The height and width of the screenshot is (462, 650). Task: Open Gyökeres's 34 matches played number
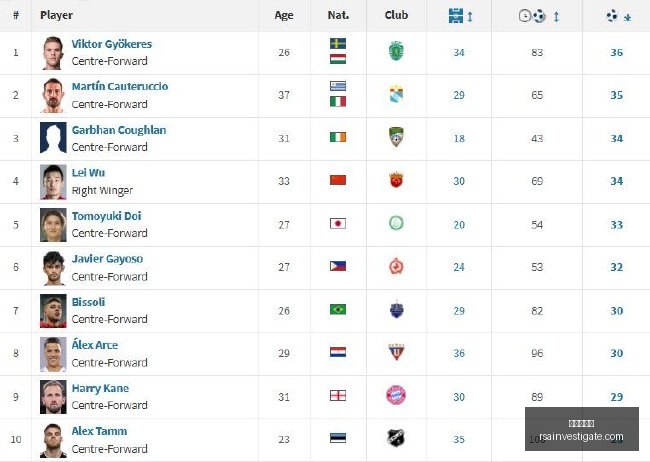tap(458, 53)
